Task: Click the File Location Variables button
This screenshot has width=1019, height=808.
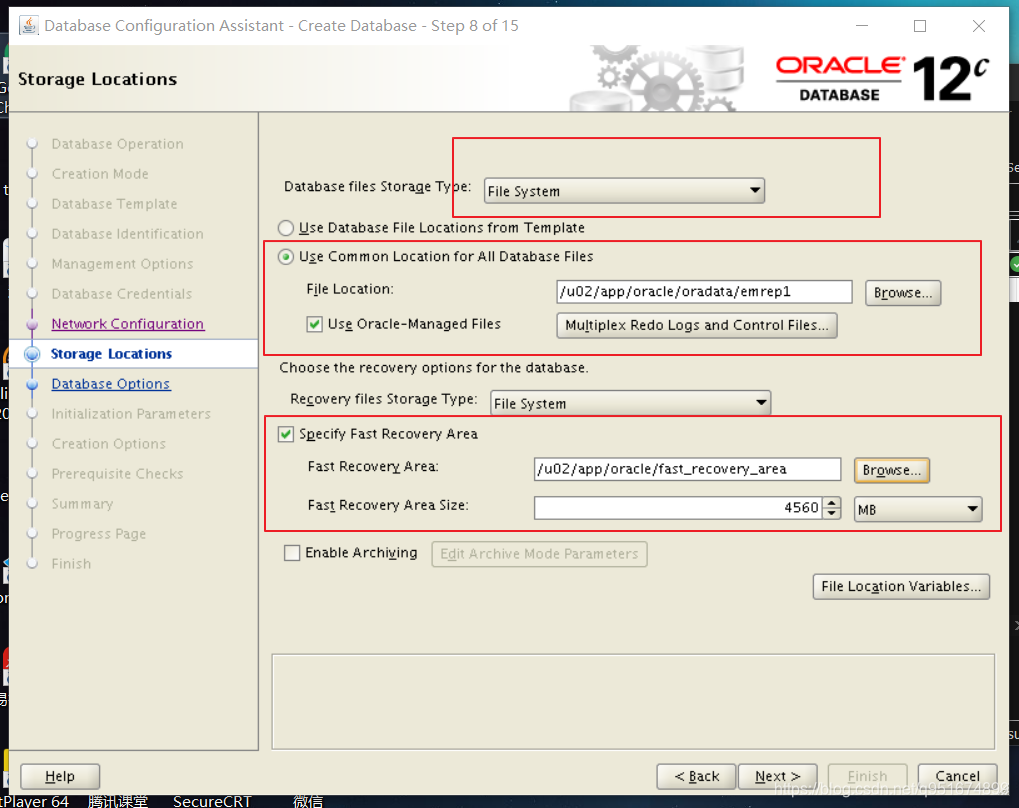Action: point(899,586)
